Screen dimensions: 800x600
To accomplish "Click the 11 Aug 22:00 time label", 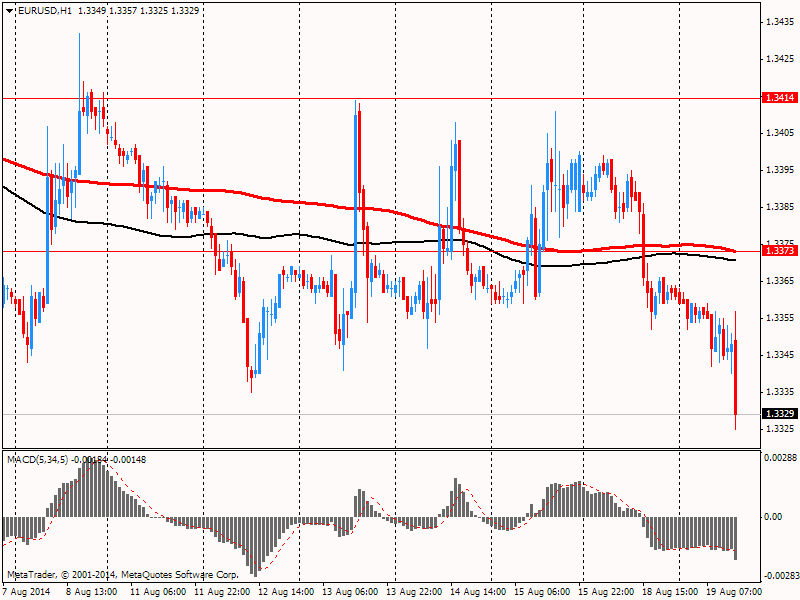I will pos(222,592).
